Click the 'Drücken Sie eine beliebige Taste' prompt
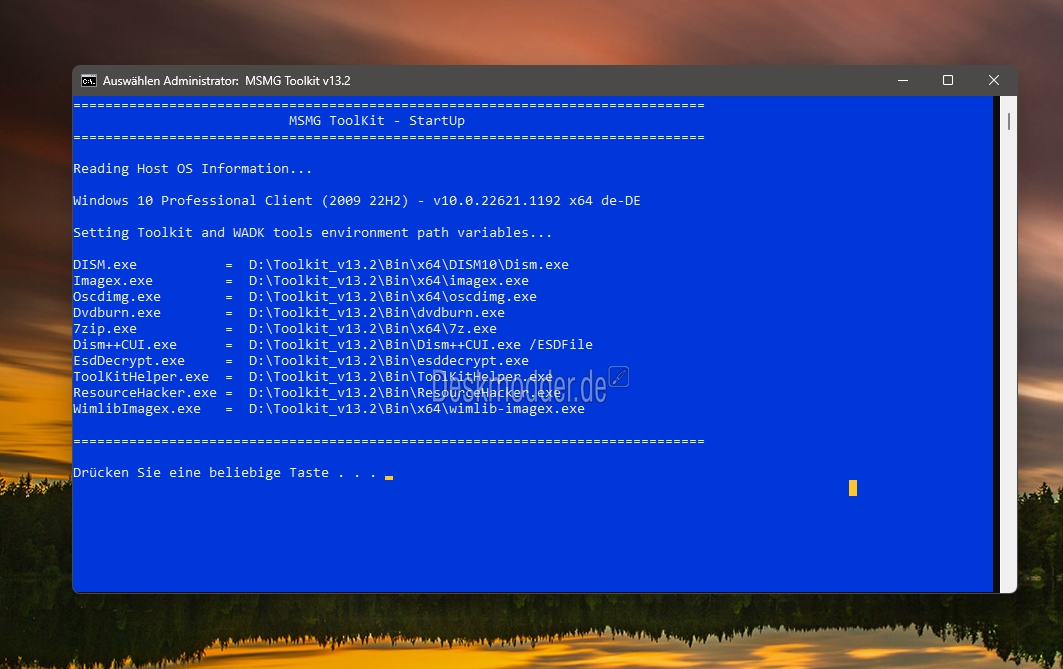 (x=224, y=472)
